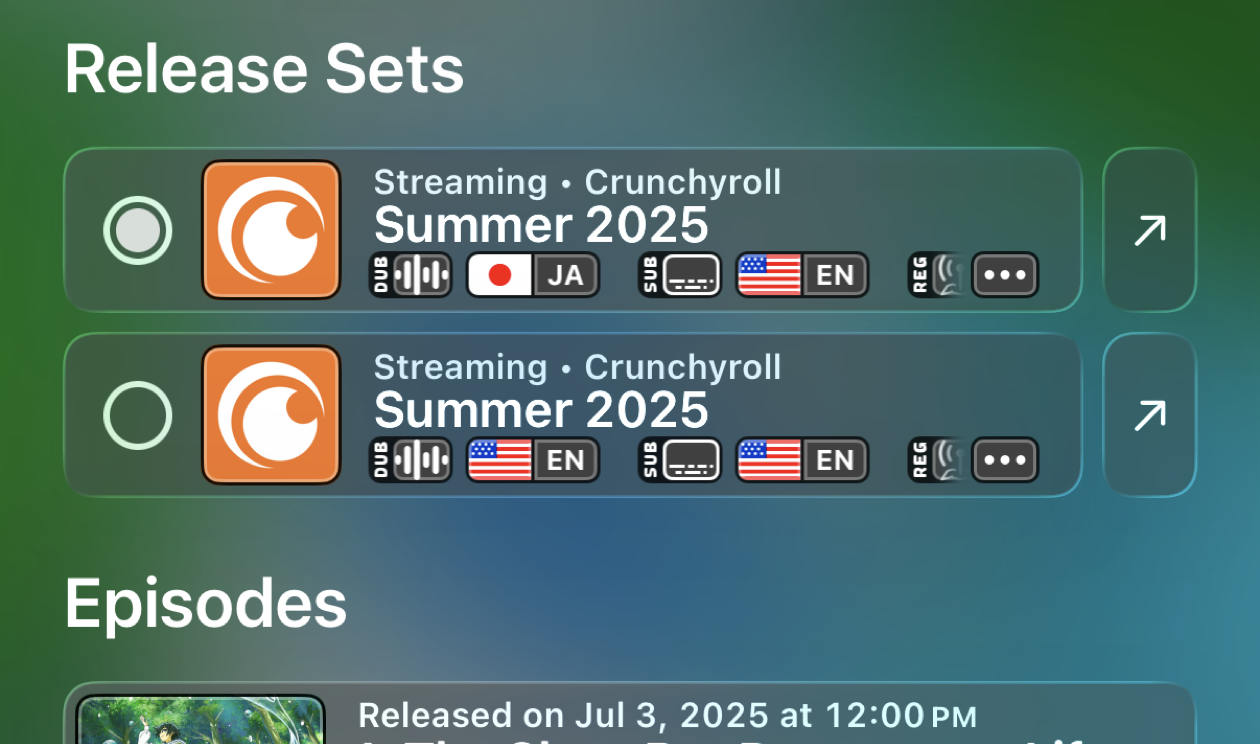Click the DUB audio waveform icon on first set
1260x744 pixels.
pyautogui.click(x=410, y=275)
